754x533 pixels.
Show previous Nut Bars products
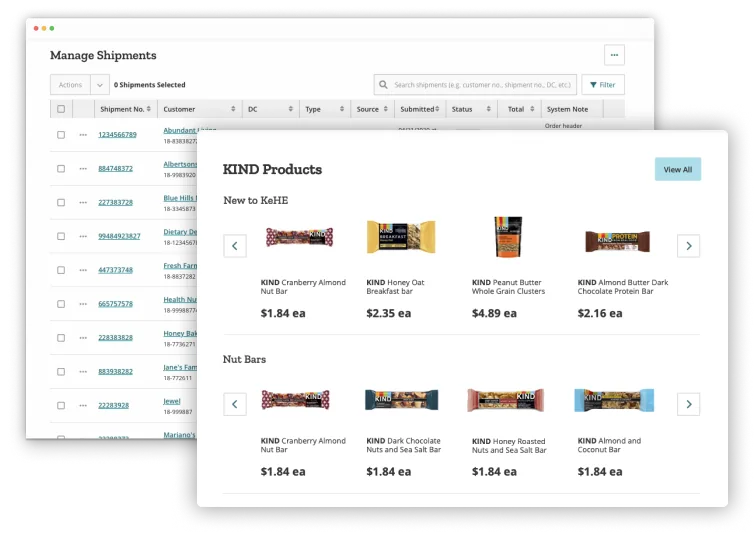point(235,404)
